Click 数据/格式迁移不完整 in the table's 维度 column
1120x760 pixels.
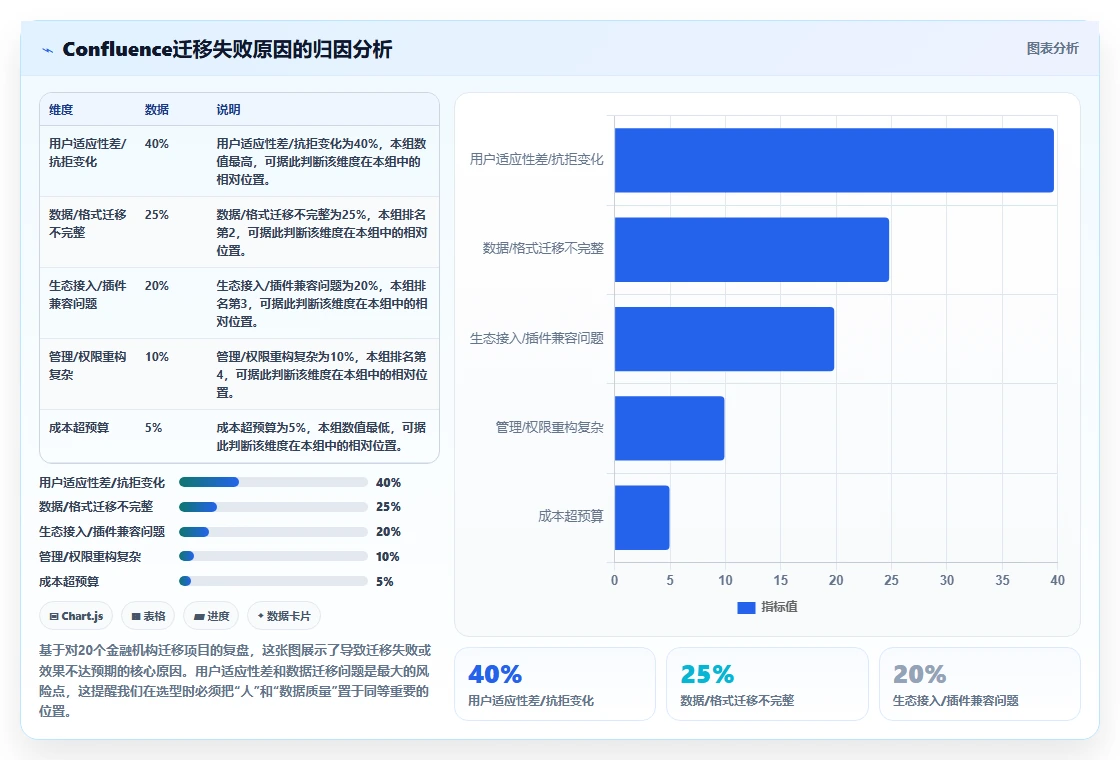[x=87, y=224]
